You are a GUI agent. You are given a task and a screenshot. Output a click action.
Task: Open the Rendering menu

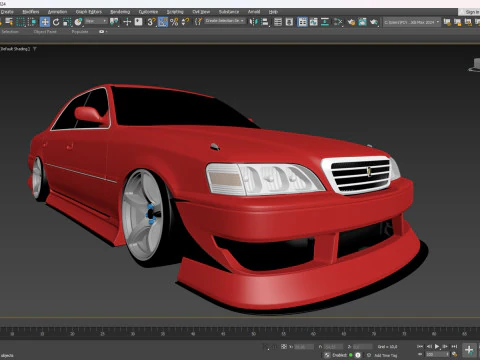click(x=120, y=12)
